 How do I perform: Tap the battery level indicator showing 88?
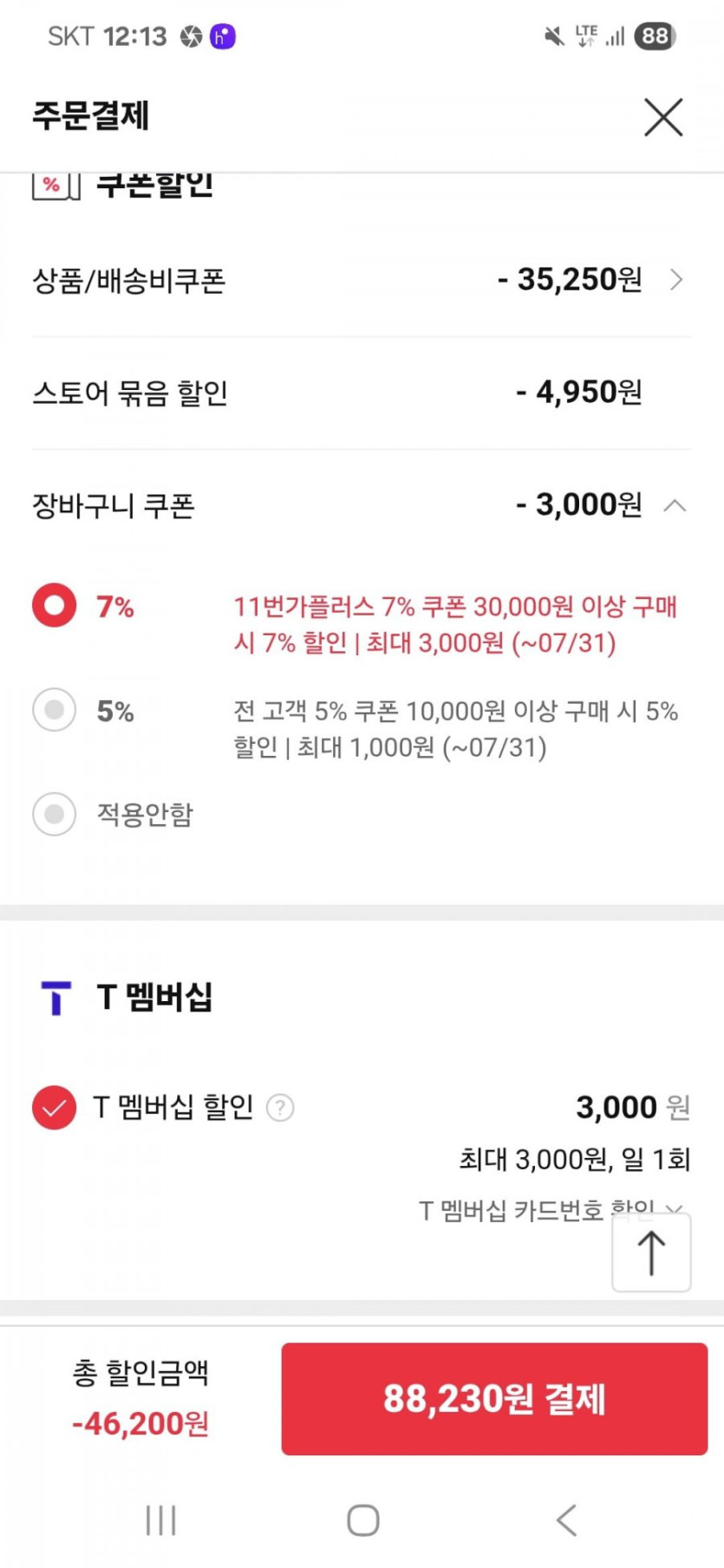pos(655,36)
